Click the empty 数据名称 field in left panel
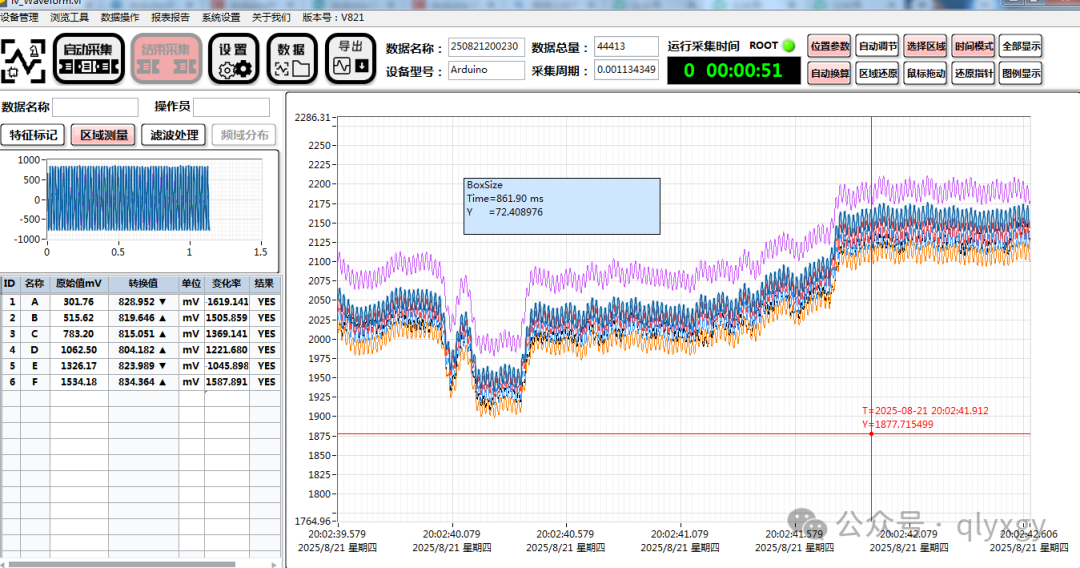Viewport: 1080px width, 568px height. [x=95, y=107]
